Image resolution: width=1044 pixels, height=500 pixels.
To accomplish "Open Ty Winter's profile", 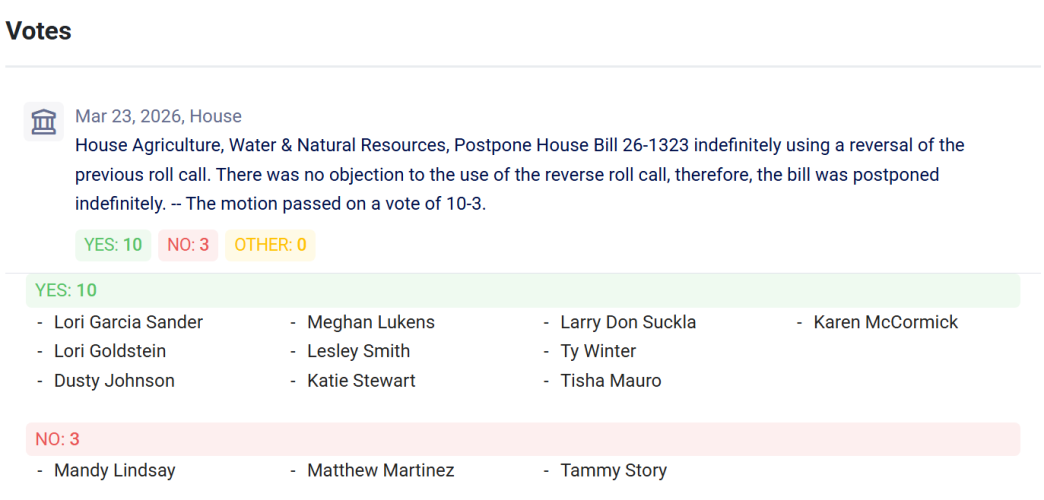I will pos(598,351).
